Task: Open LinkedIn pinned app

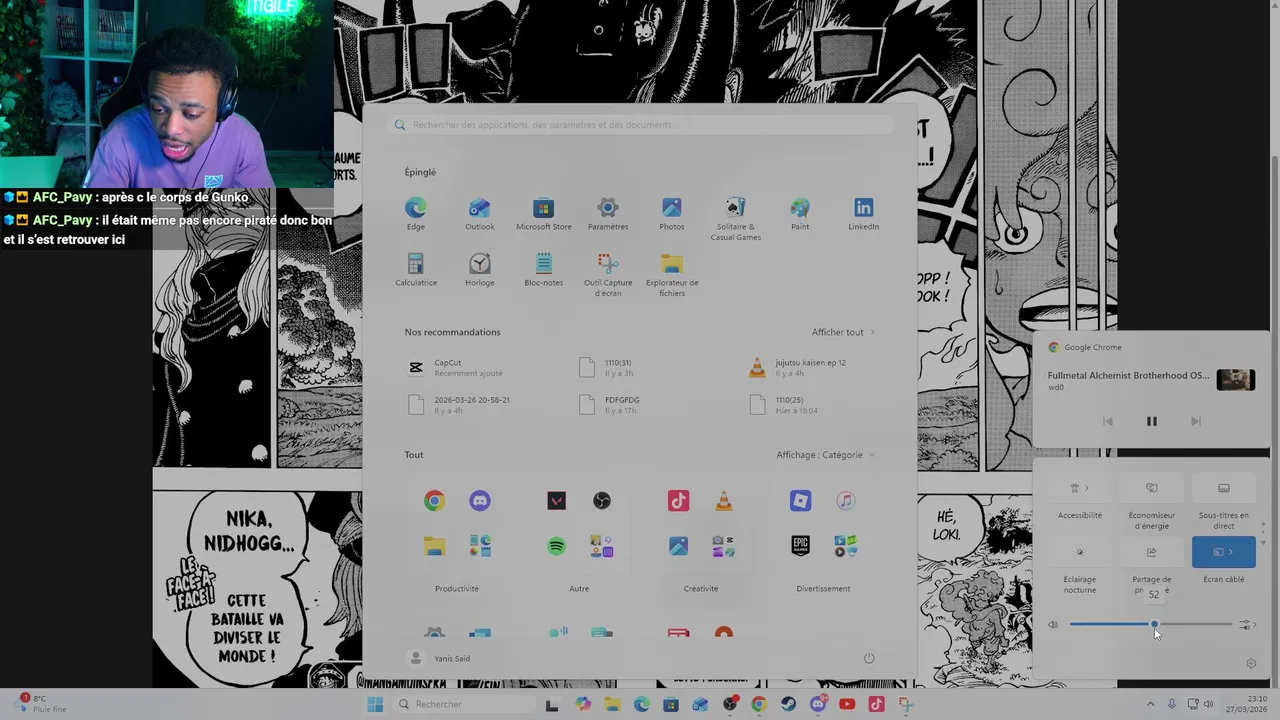Action: tap(864, 213)
